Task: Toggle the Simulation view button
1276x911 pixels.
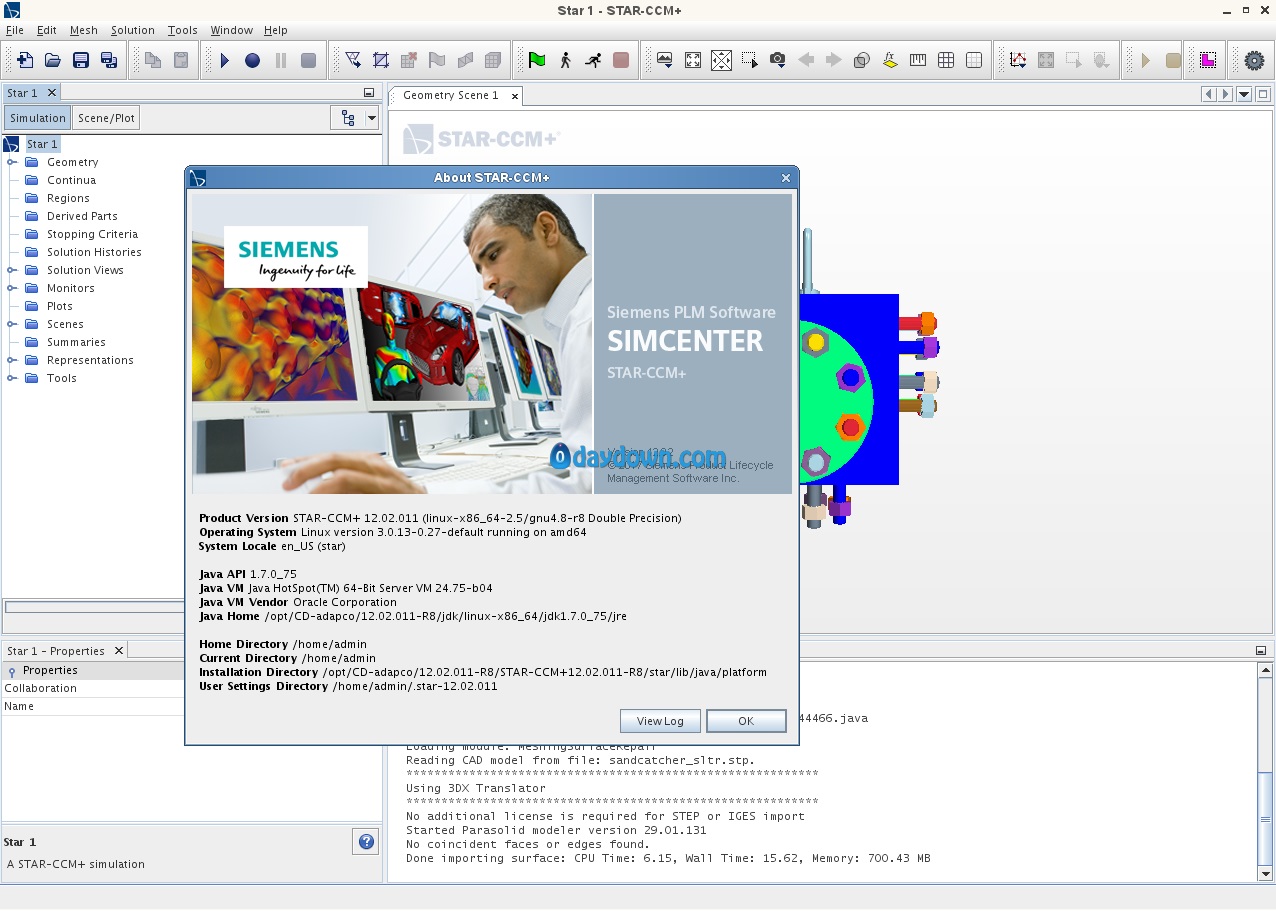Action: point(37,118)
